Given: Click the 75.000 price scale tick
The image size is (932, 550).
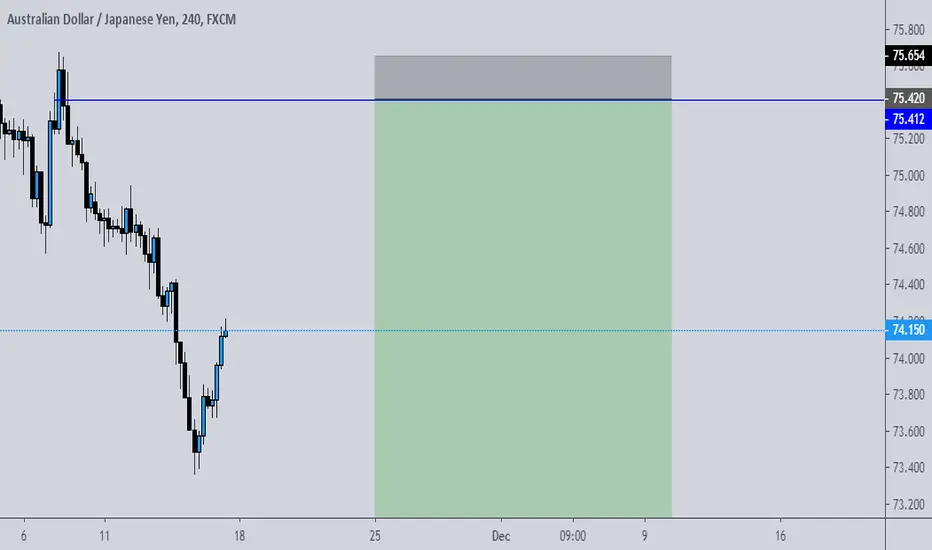Looking at the screenshot, I should (908, 175).
